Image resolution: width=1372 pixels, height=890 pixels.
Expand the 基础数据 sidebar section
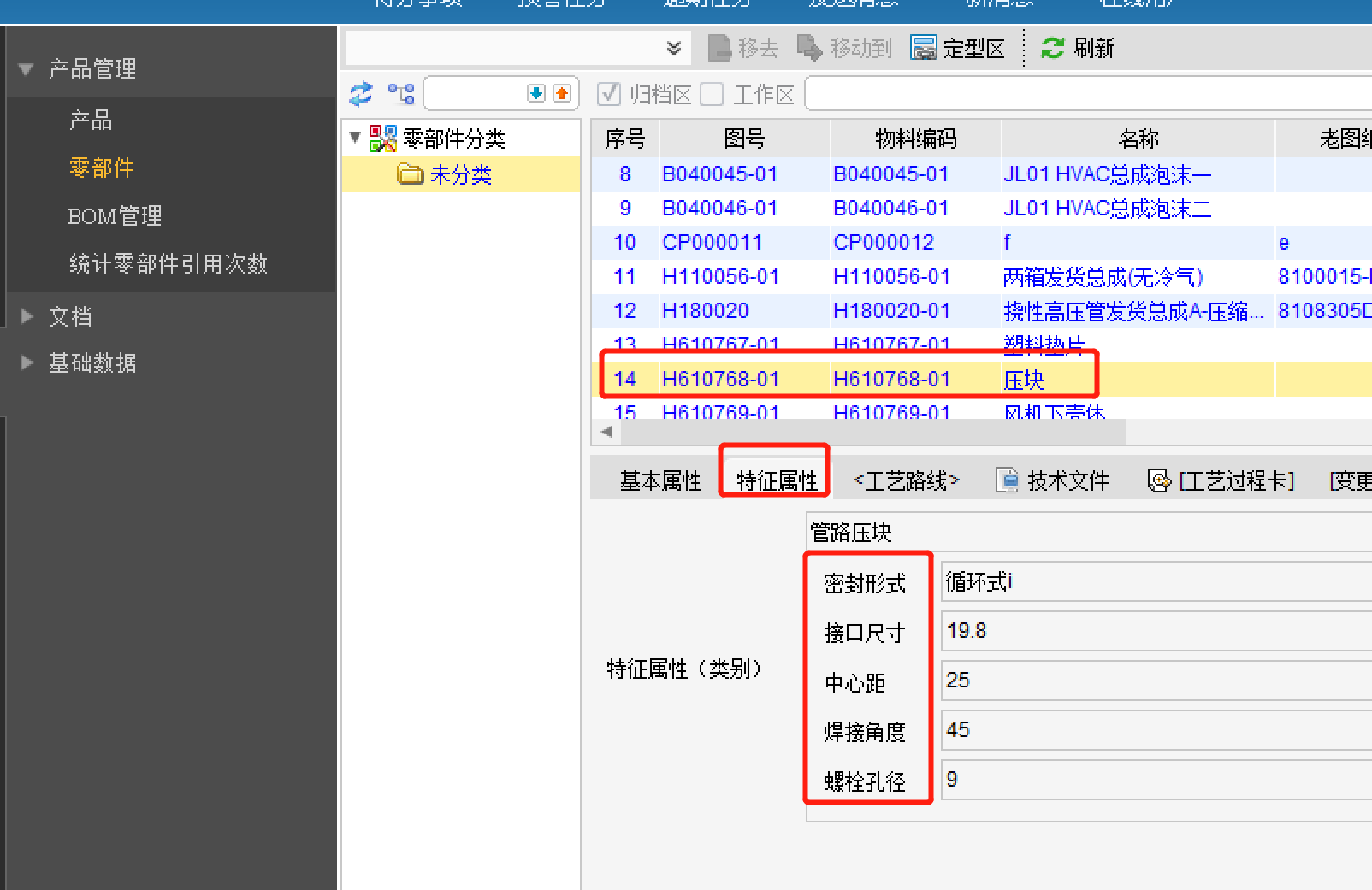coord(27,362)
